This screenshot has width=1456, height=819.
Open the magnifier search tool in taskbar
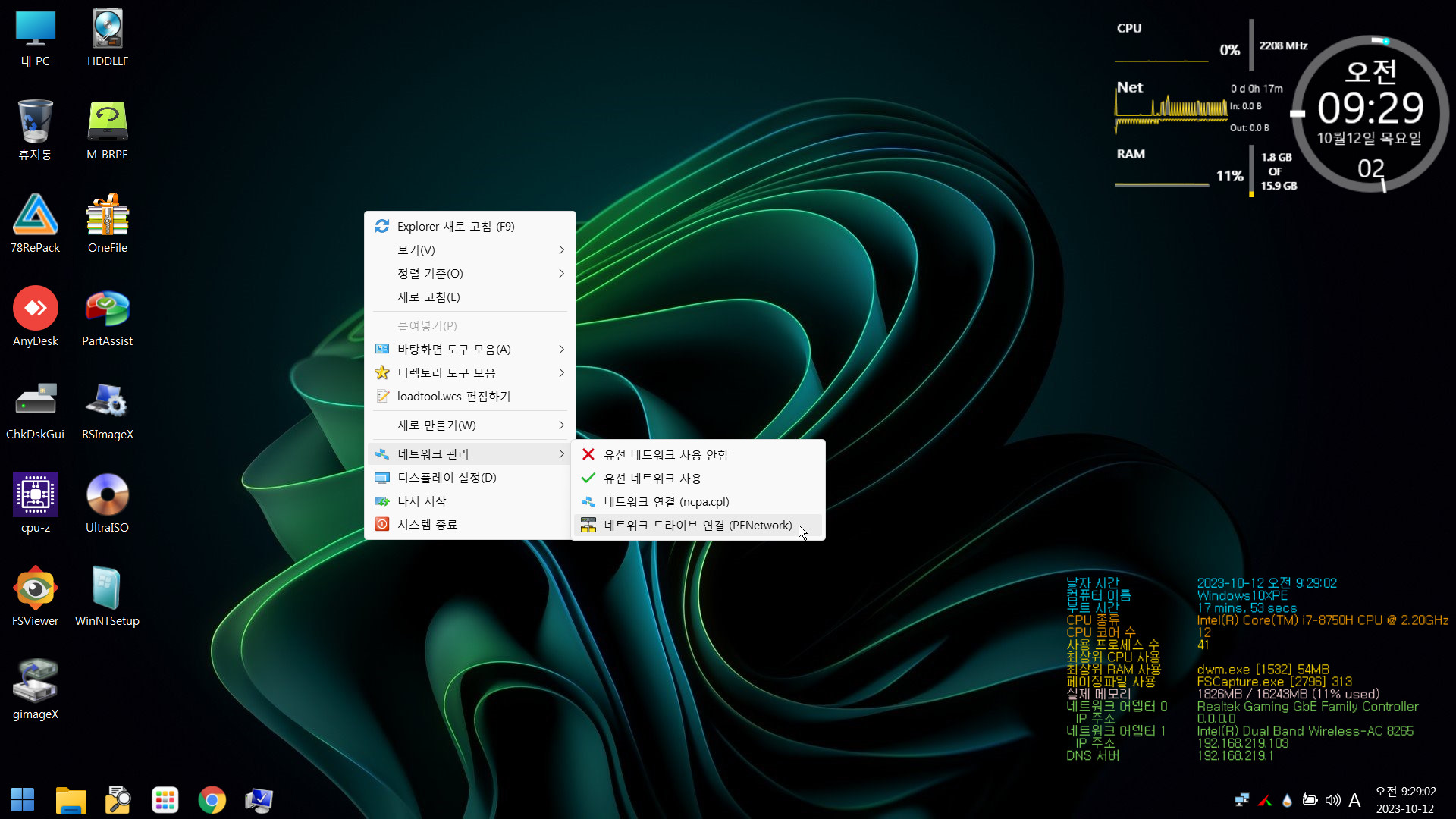[x=118, y=800]
